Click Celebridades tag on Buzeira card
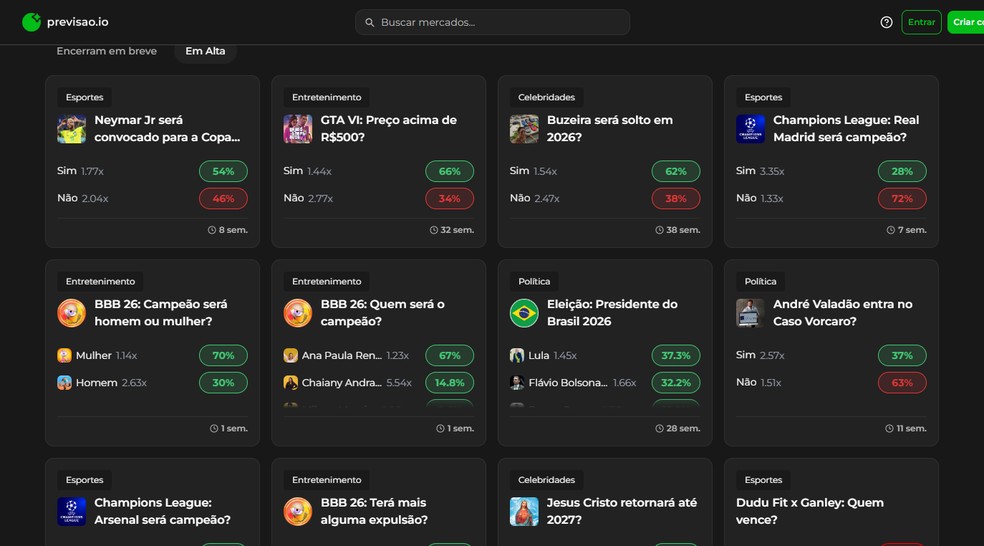Viewport: 984px width, 546px height. pyautogui.click(x=546, y=97)
